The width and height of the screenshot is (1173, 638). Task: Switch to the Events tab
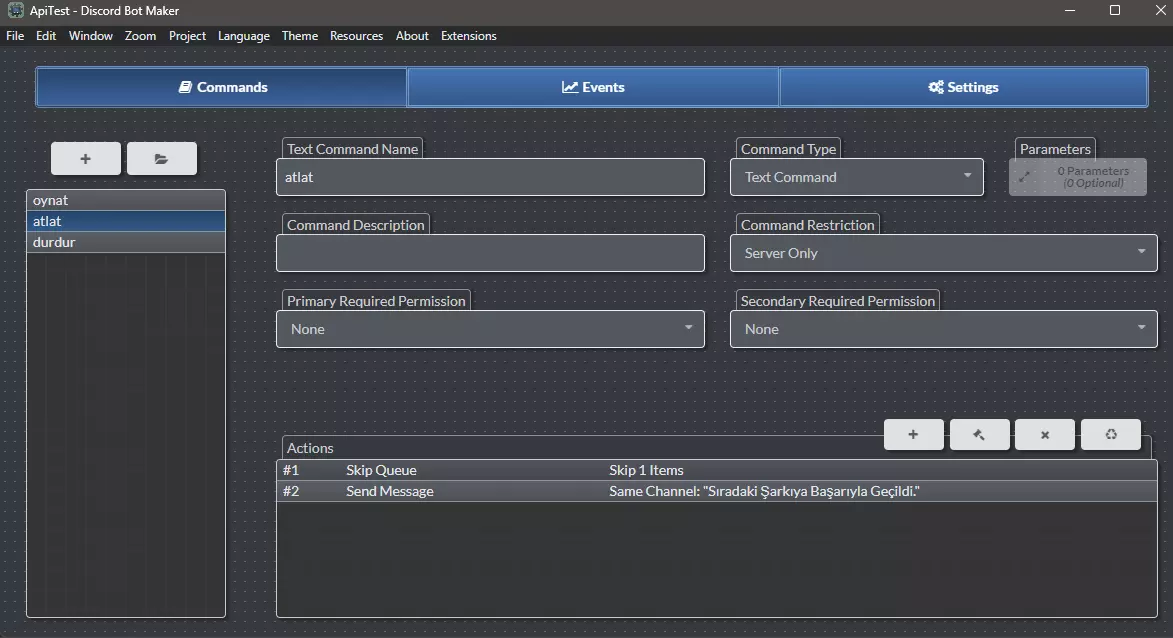click(593, 87)
